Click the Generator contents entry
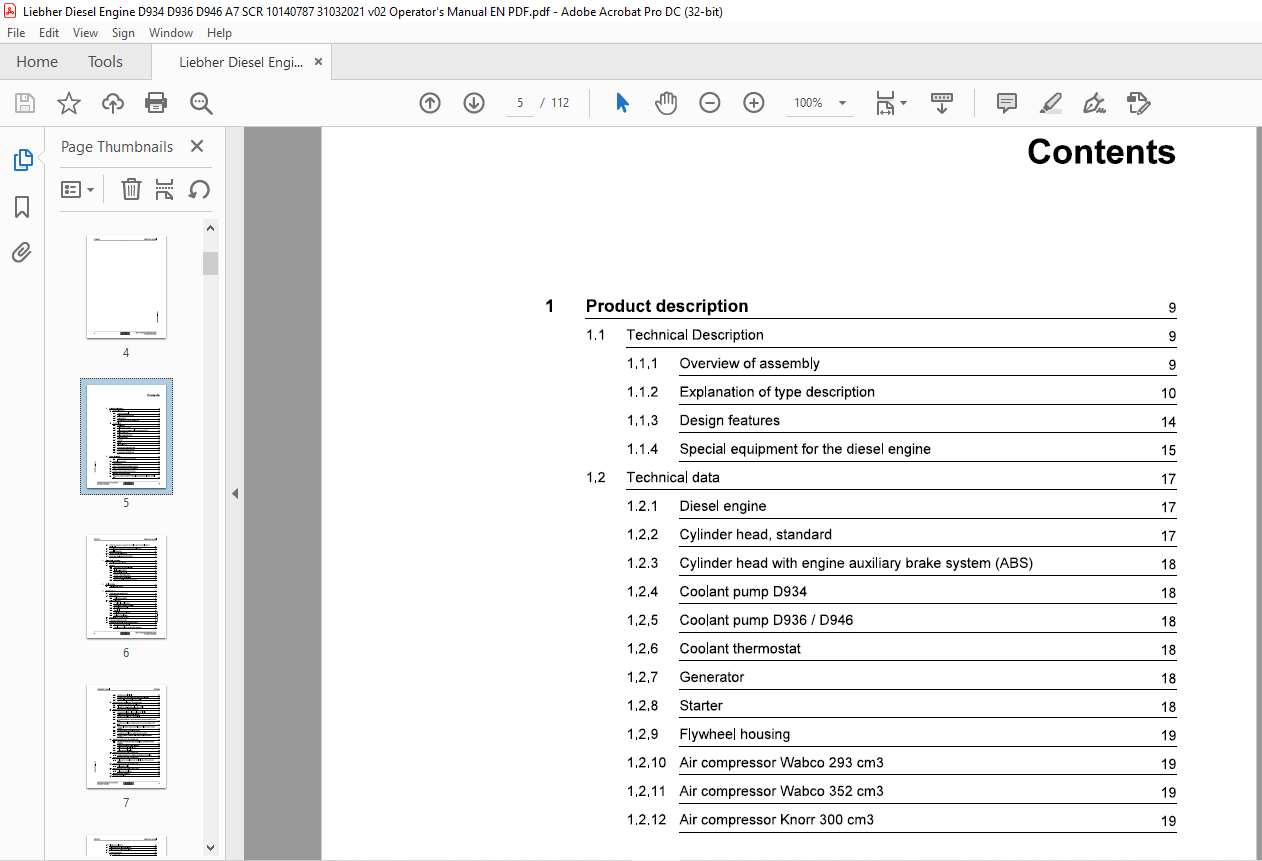 pyautogui.click(x=712, y=677)
